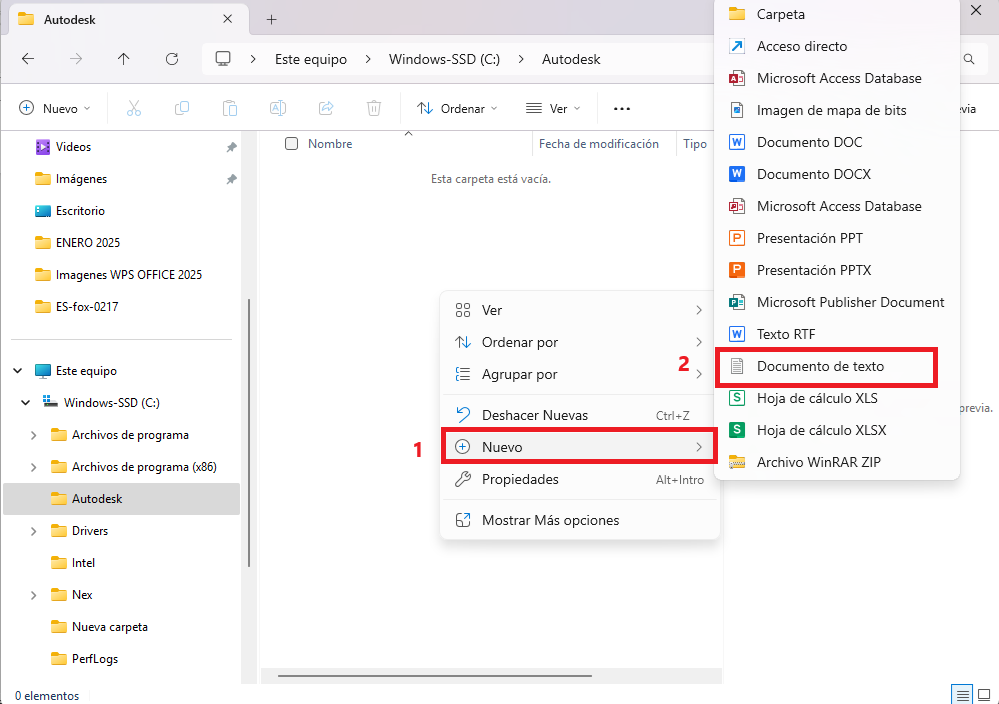Select Documento de texto from submenu
Image resolution: width=999 pixels, height=704 pixels.
click(x=820, y=367)
